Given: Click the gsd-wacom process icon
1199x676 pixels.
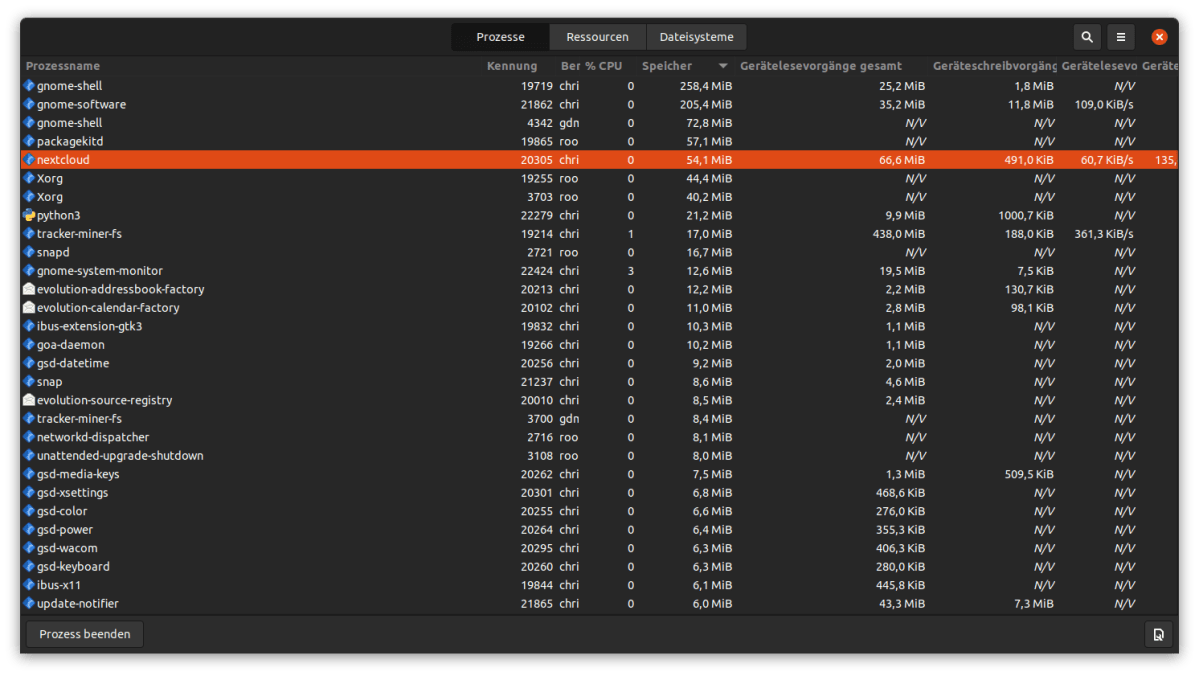Looking at the screenshot, I should [x=29, y=548].
